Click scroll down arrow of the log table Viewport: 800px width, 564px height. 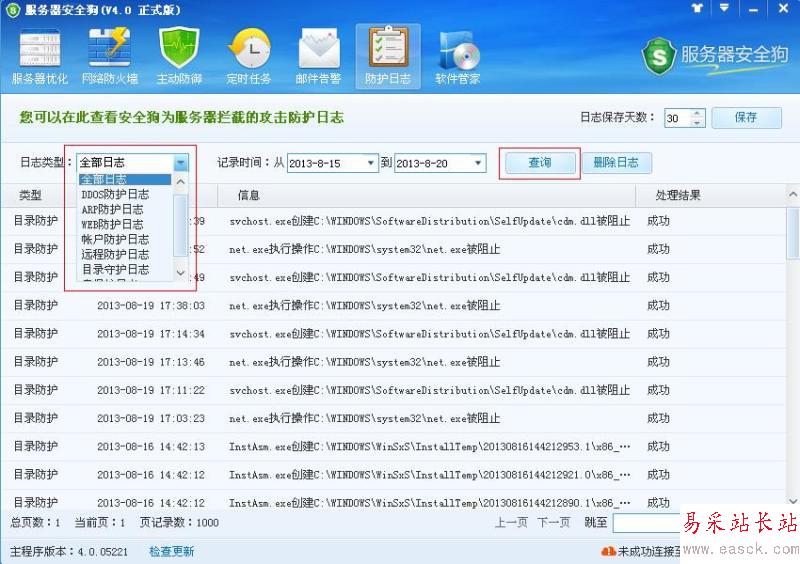tap(793, 501)
